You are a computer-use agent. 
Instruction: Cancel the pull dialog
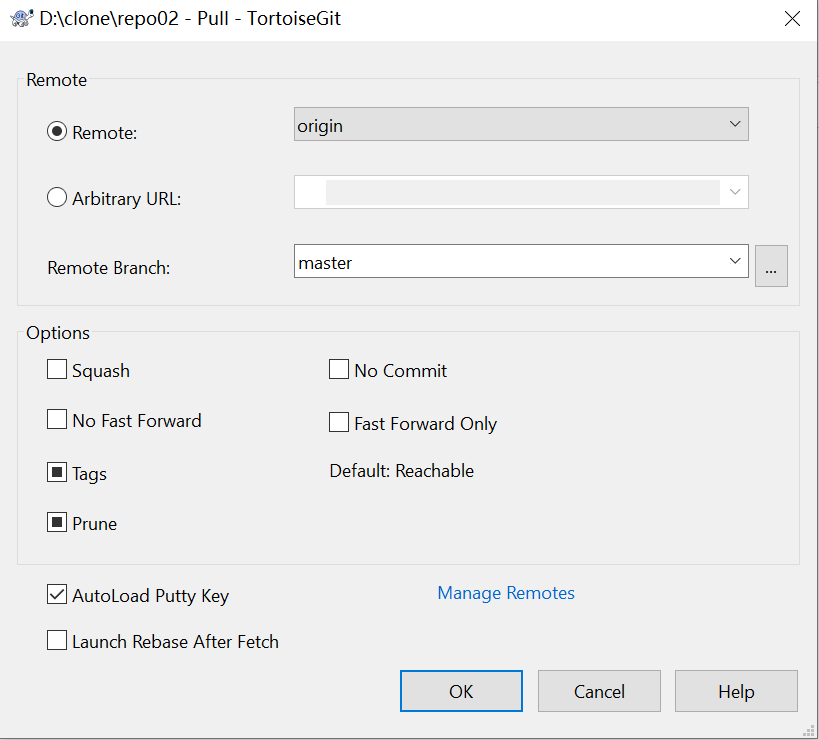click(x=599, y=691)
